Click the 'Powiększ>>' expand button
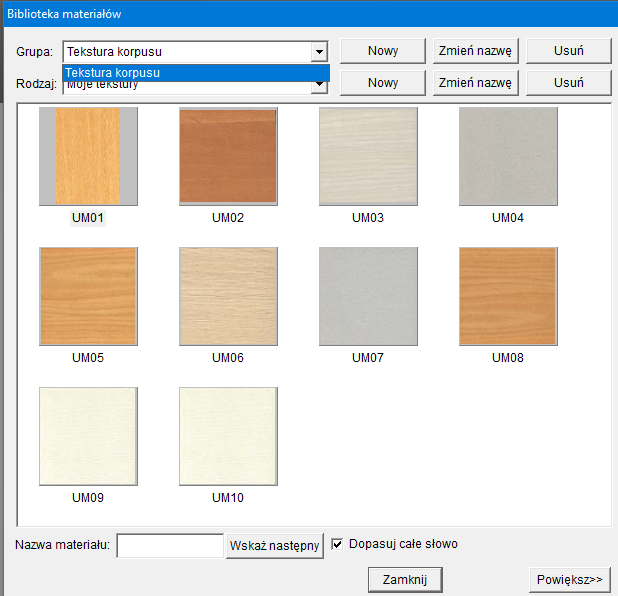 569,579
